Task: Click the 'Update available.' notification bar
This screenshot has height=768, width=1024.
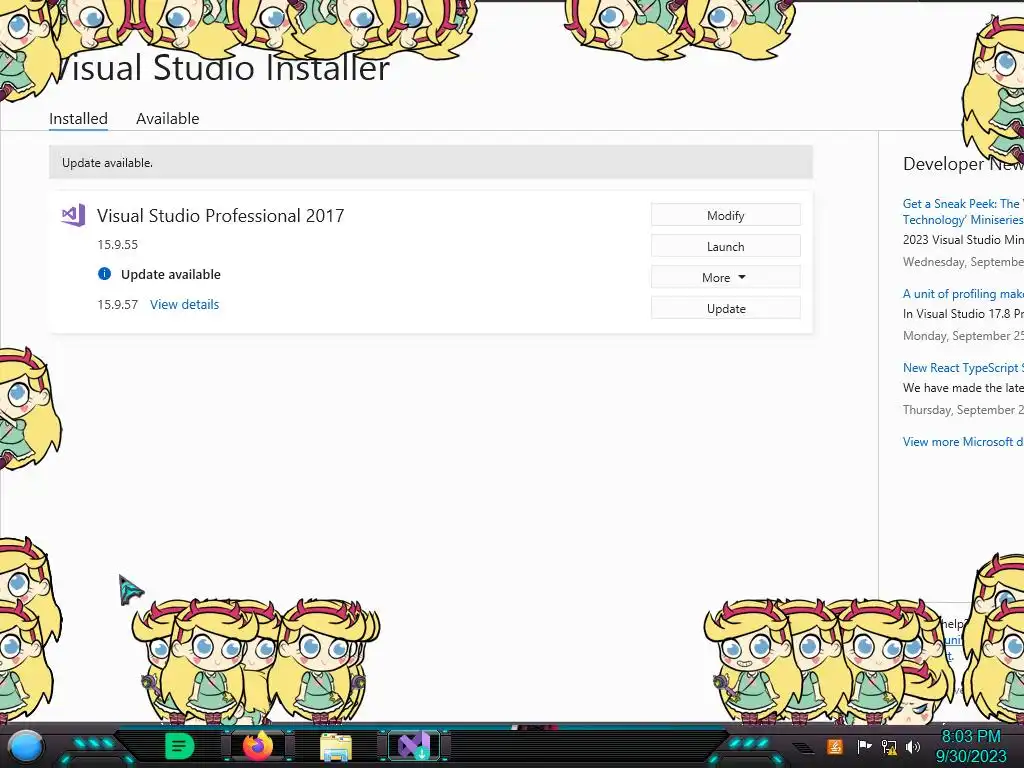Action: pyautogui.click(x=431, y=163)
